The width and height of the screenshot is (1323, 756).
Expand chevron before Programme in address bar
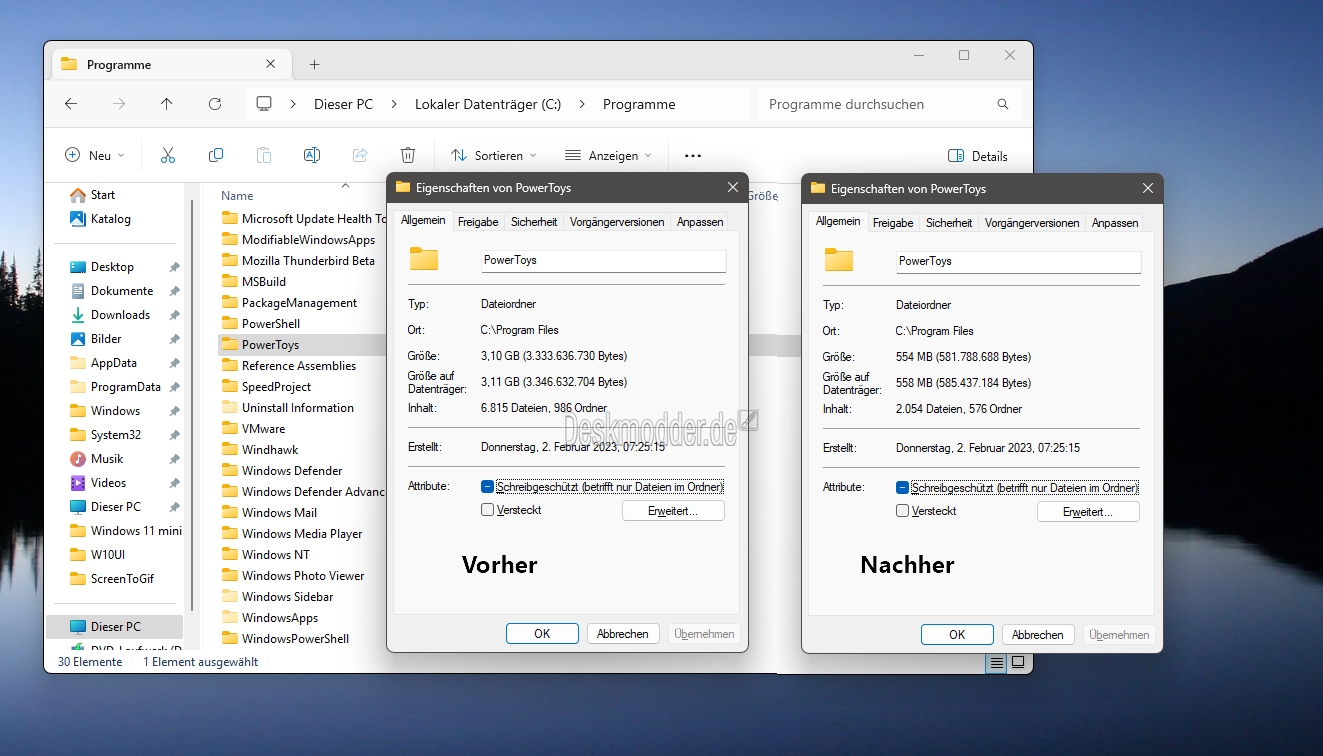tap(582, 104)
